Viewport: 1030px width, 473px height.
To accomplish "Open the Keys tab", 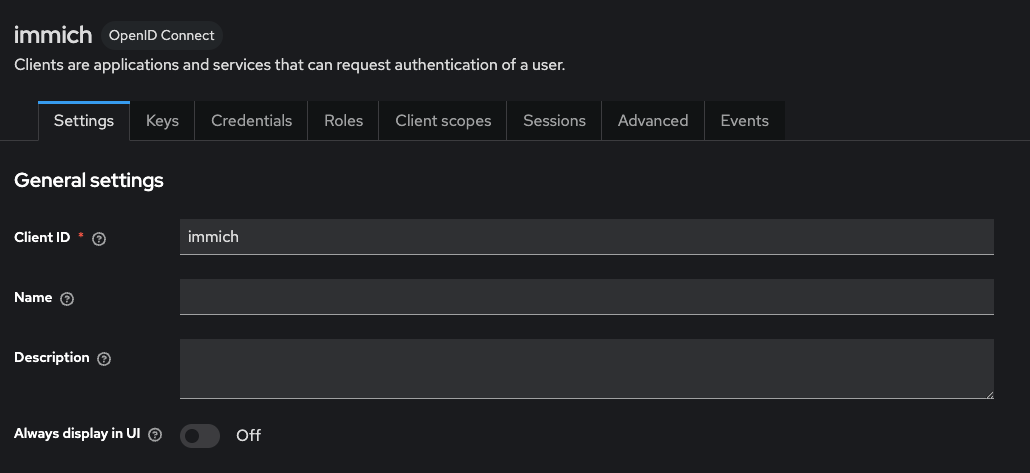I will tap(162, 121).
